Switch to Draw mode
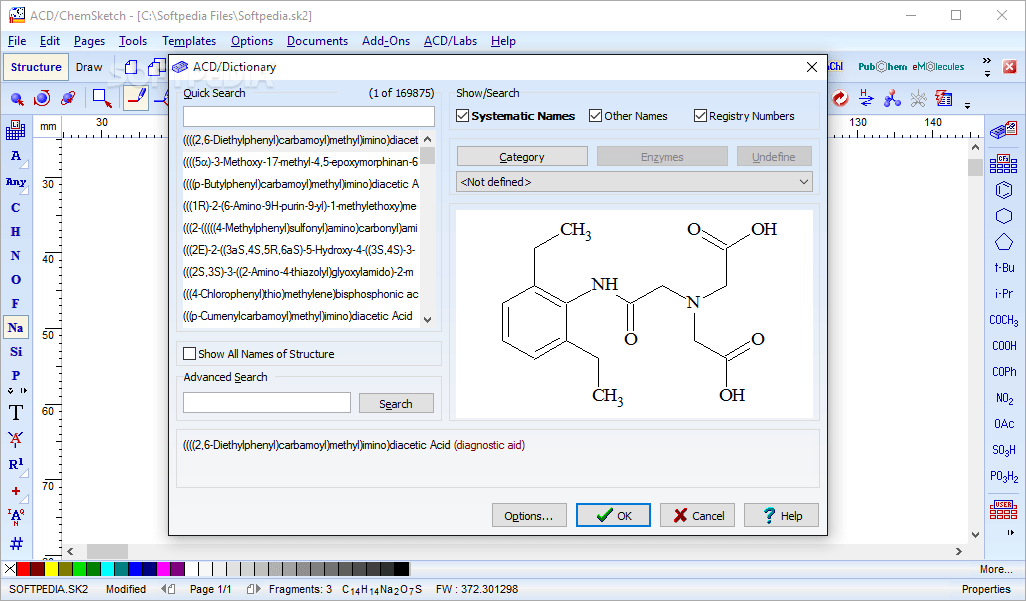1026x601 pixels. coord(89,67)
